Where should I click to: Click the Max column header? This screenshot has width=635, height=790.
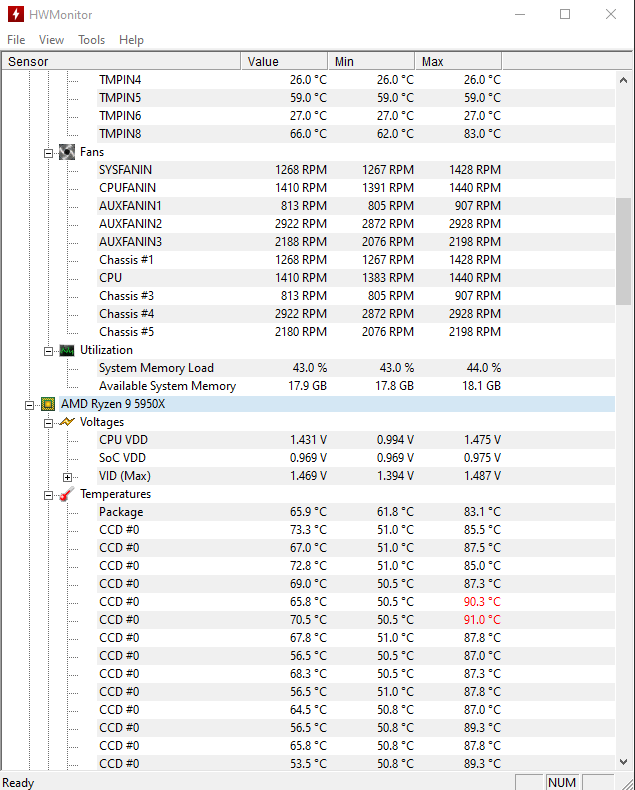[x=458, y=61]
